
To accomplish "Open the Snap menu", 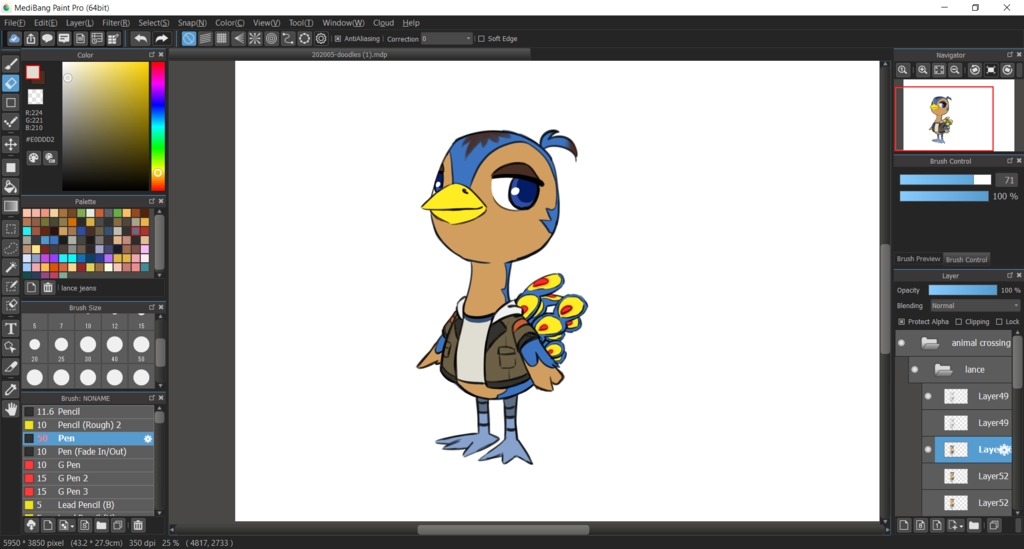I will click(x=192, y=23).
